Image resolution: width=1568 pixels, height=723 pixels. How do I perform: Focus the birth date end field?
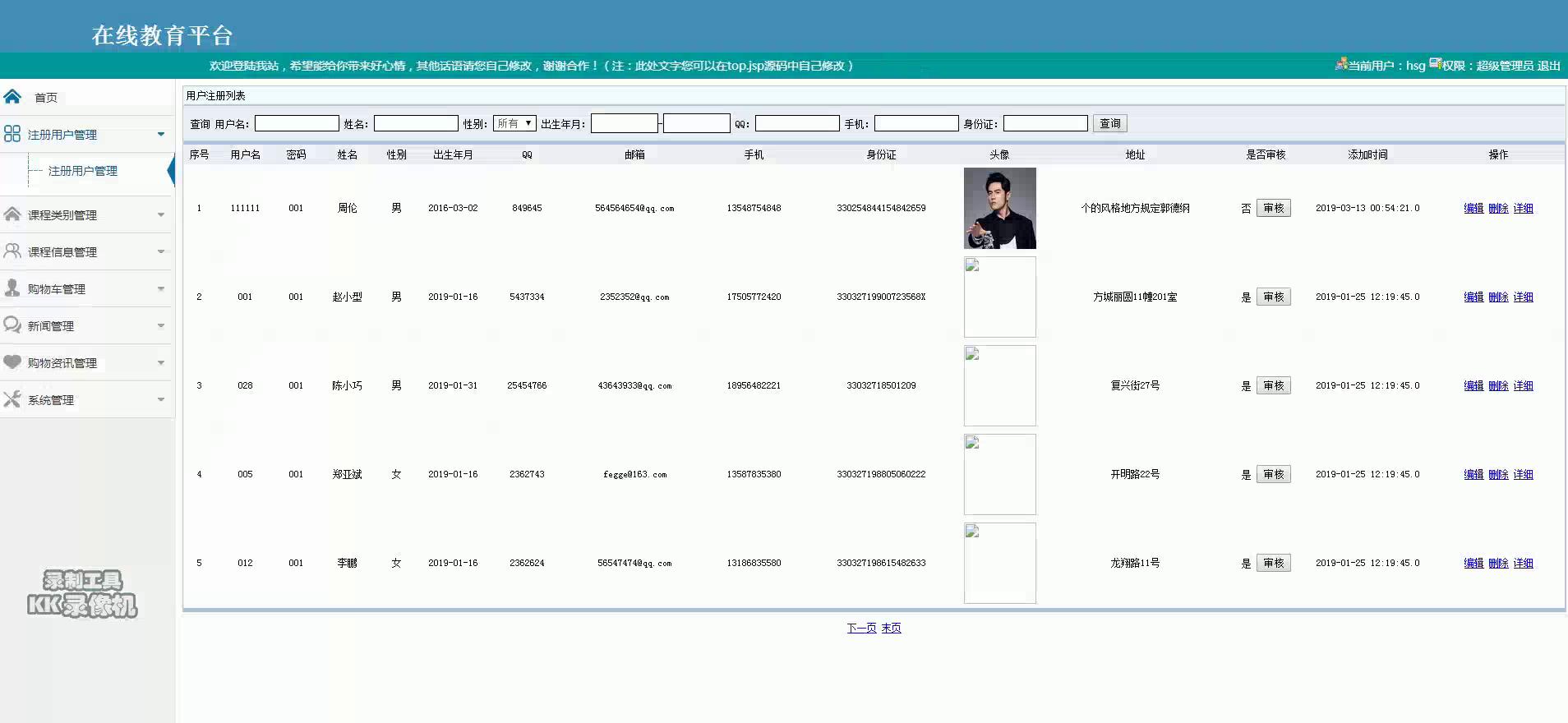[697, 123]
